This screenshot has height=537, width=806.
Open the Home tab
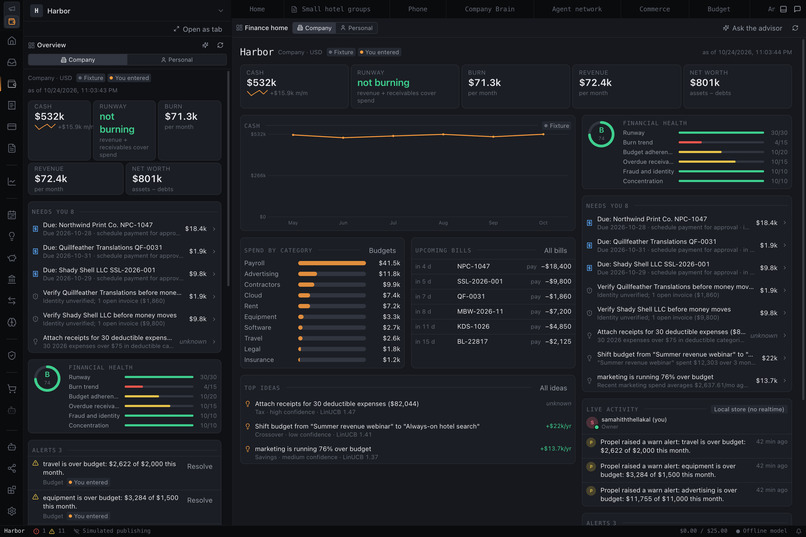[257, 9]
